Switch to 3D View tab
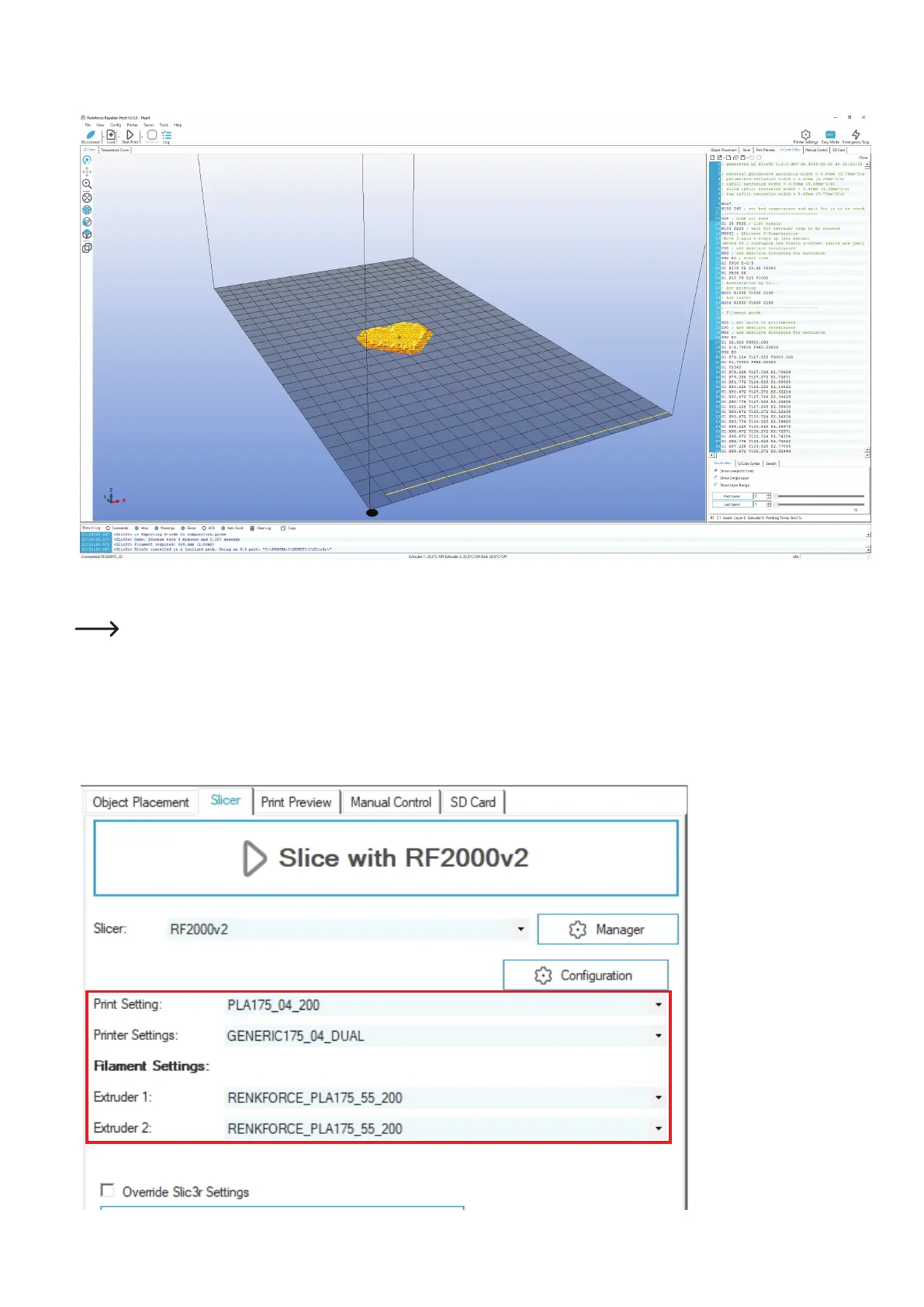This screenshot has width=924, height=1307. click(89, 150)
